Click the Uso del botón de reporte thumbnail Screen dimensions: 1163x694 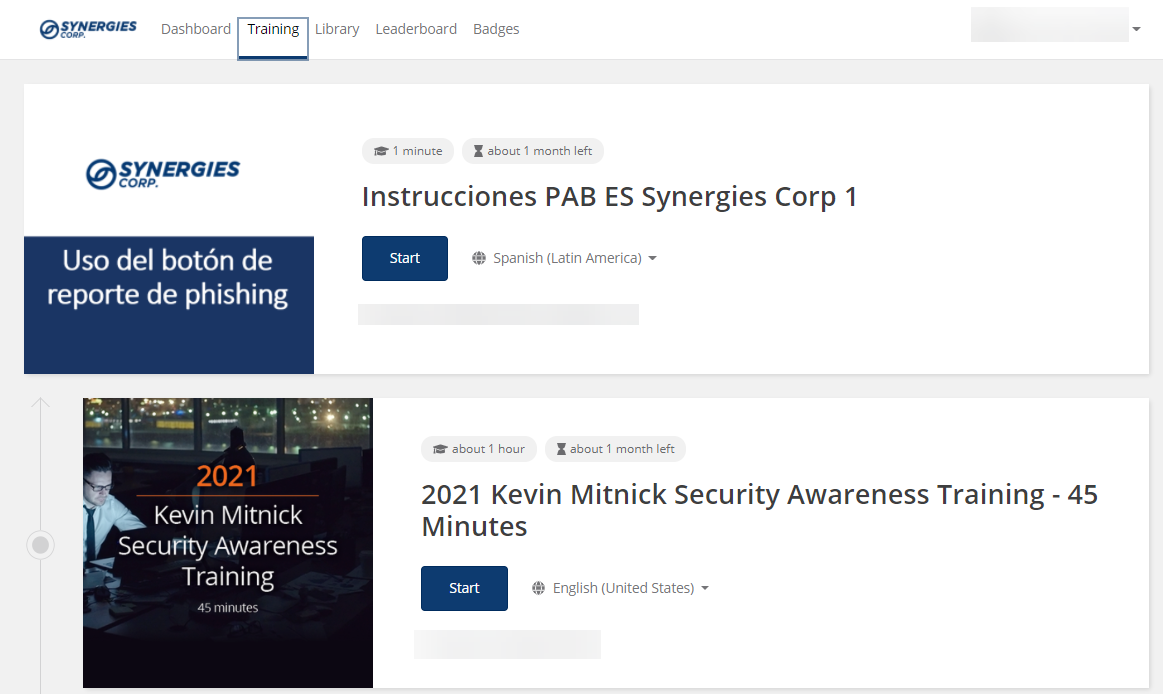tap(169, 229)
